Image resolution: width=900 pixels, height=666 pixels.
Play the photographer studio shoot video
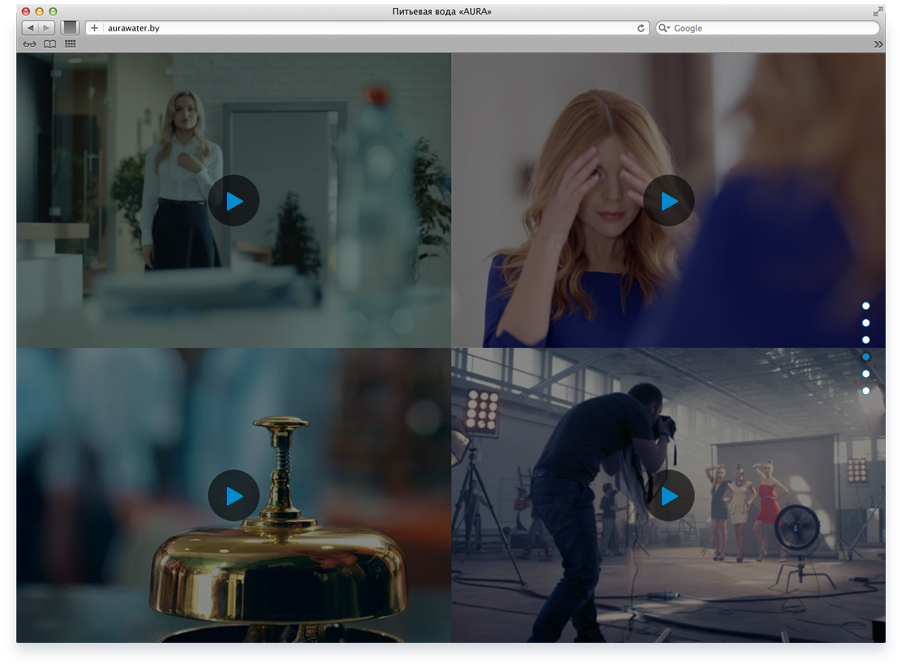click(x=669, y=495)
